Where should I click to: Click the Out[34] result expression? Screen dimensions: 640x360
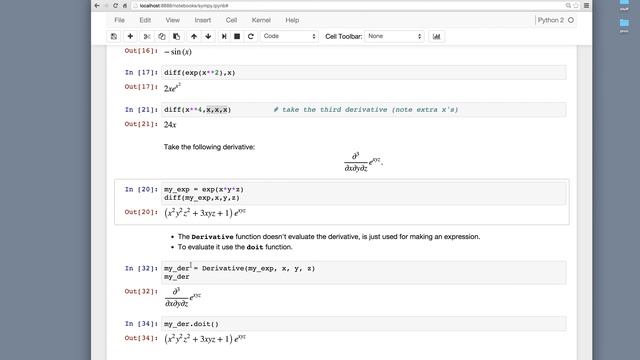[x=205, y=339]
